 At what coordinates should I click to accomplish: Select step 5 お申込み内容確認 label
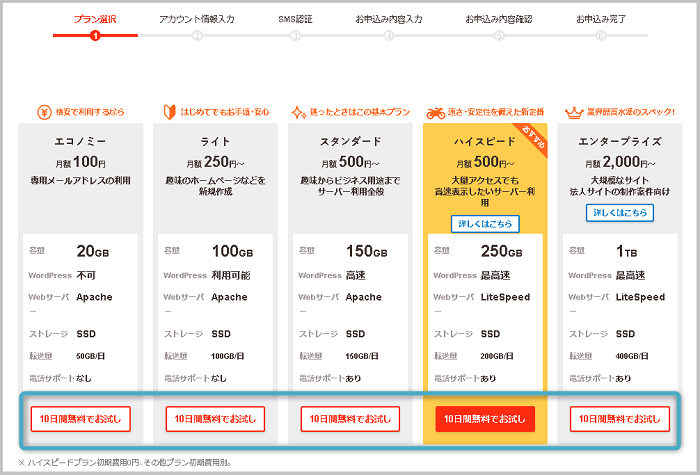tap(499, 19)
